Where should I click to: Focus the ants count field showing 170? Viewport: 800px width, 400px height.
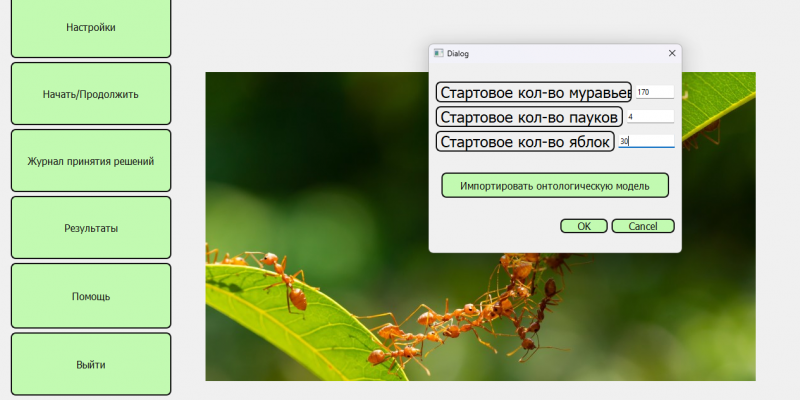tap(654, 92)
